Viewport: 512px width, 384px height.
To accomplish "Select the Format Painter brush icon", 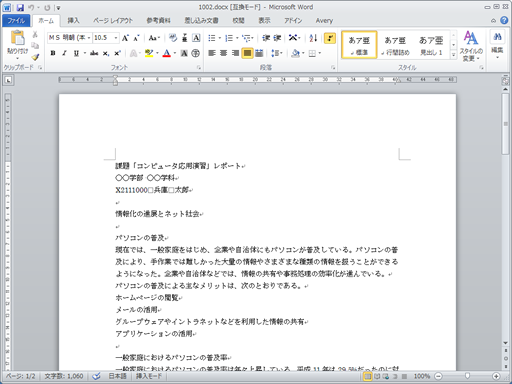I will point(35,57).
